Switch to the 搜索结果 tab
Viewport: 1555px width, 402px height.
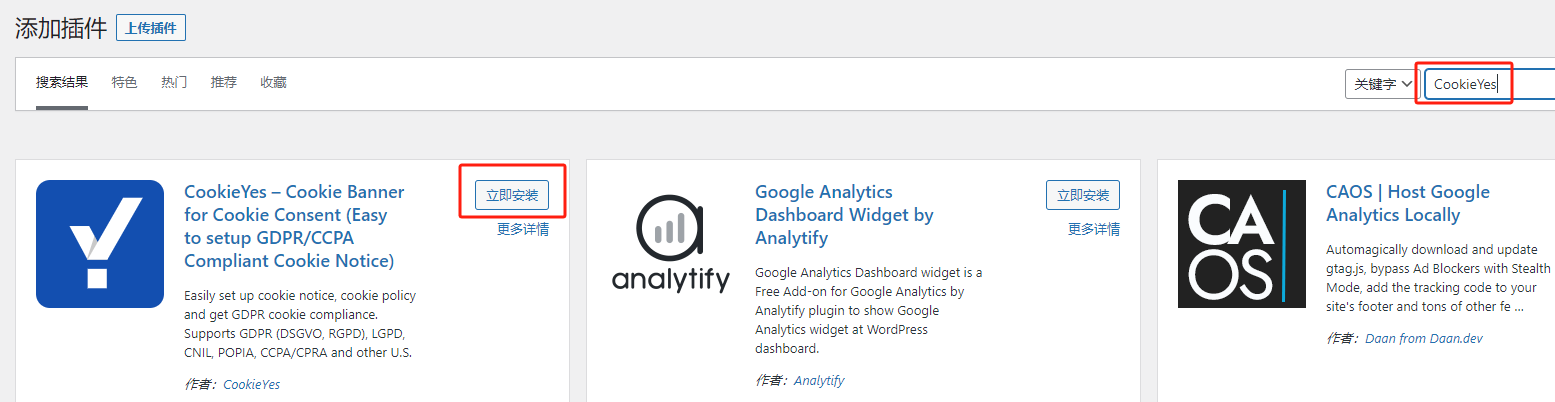62,83
